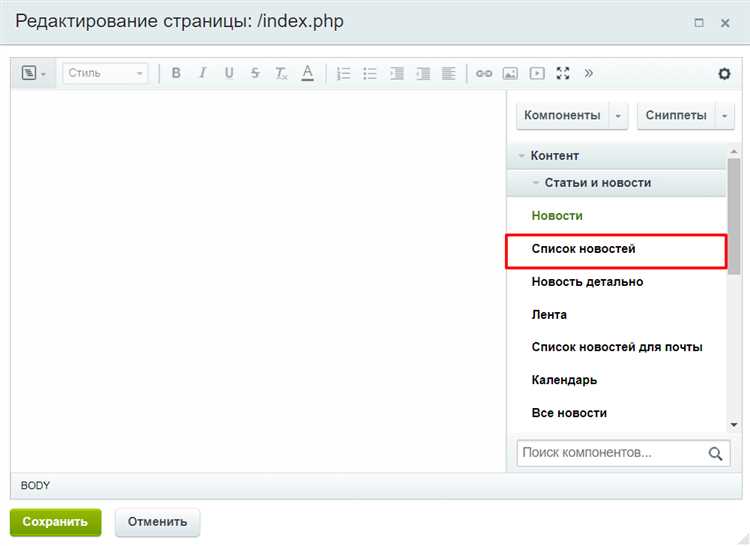Collapse the Контент section

point(616,156)
